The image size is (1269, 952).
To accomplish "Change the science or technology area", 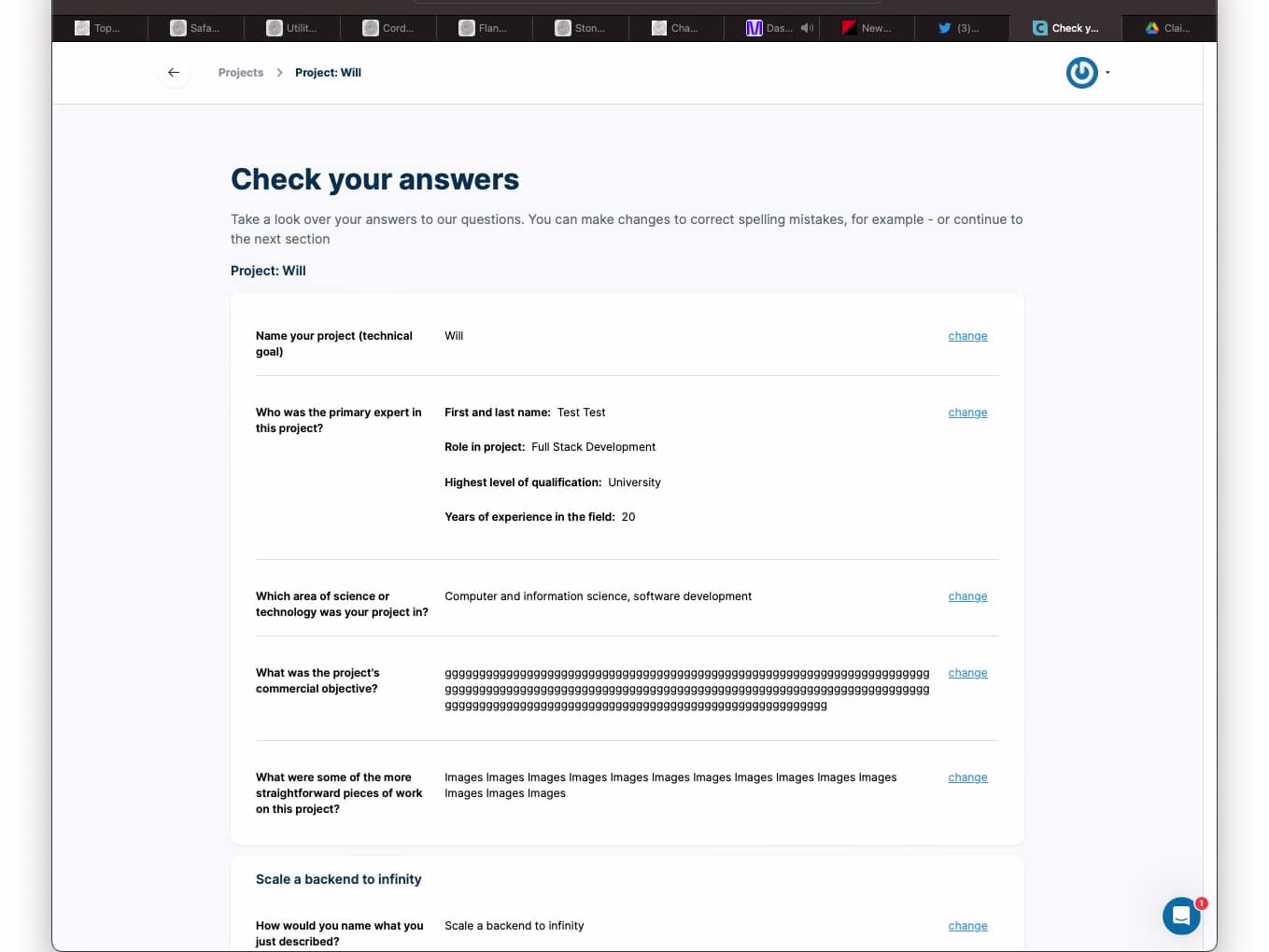I will [x=967, y=596].
